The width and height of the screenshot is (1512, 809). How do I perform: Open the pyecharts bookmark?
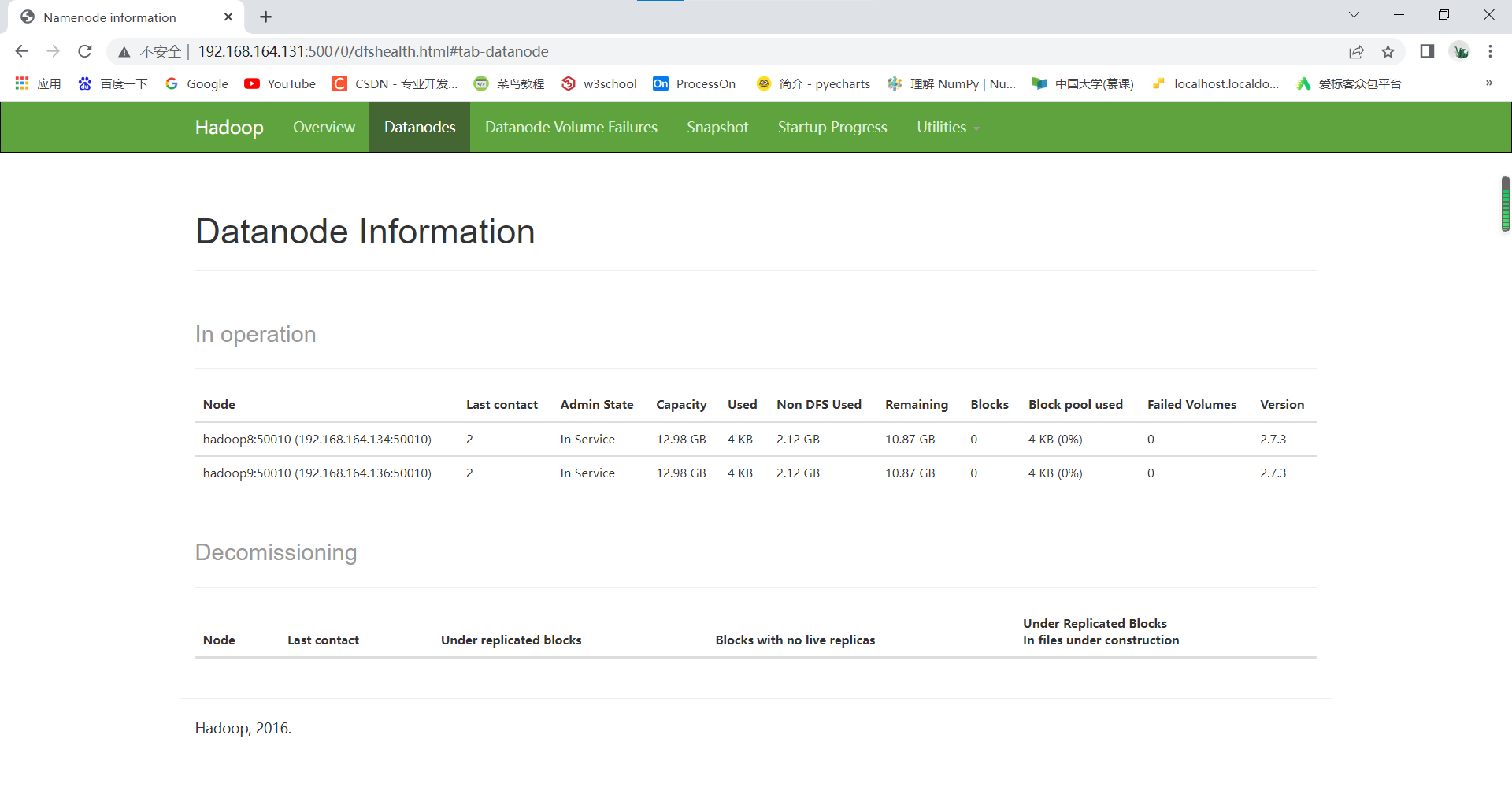click(813, 83)
